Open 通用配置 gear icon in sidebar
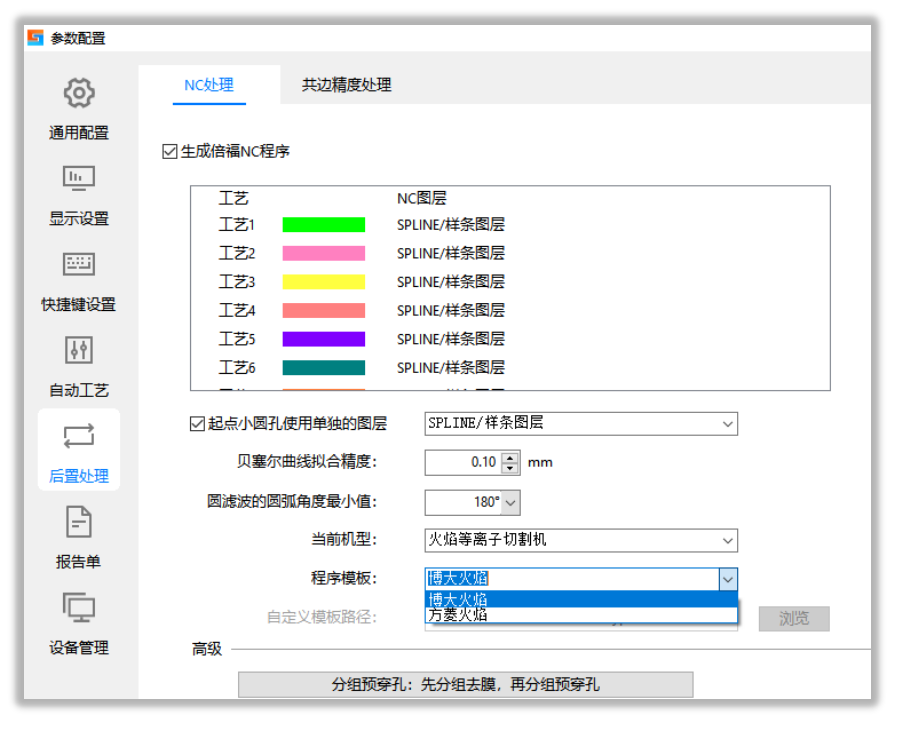 79,93
